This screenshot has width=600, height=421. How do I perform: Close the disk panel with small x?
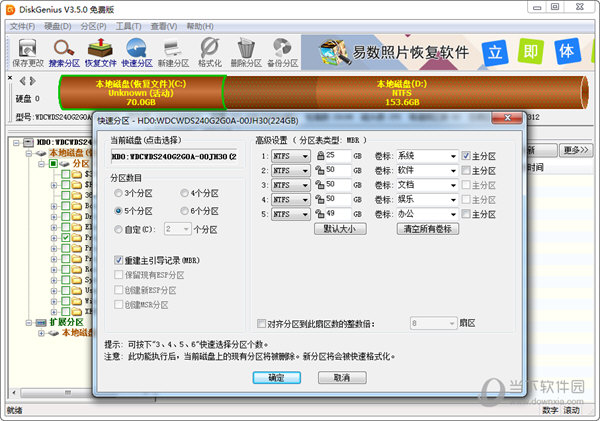pos(10,78)
